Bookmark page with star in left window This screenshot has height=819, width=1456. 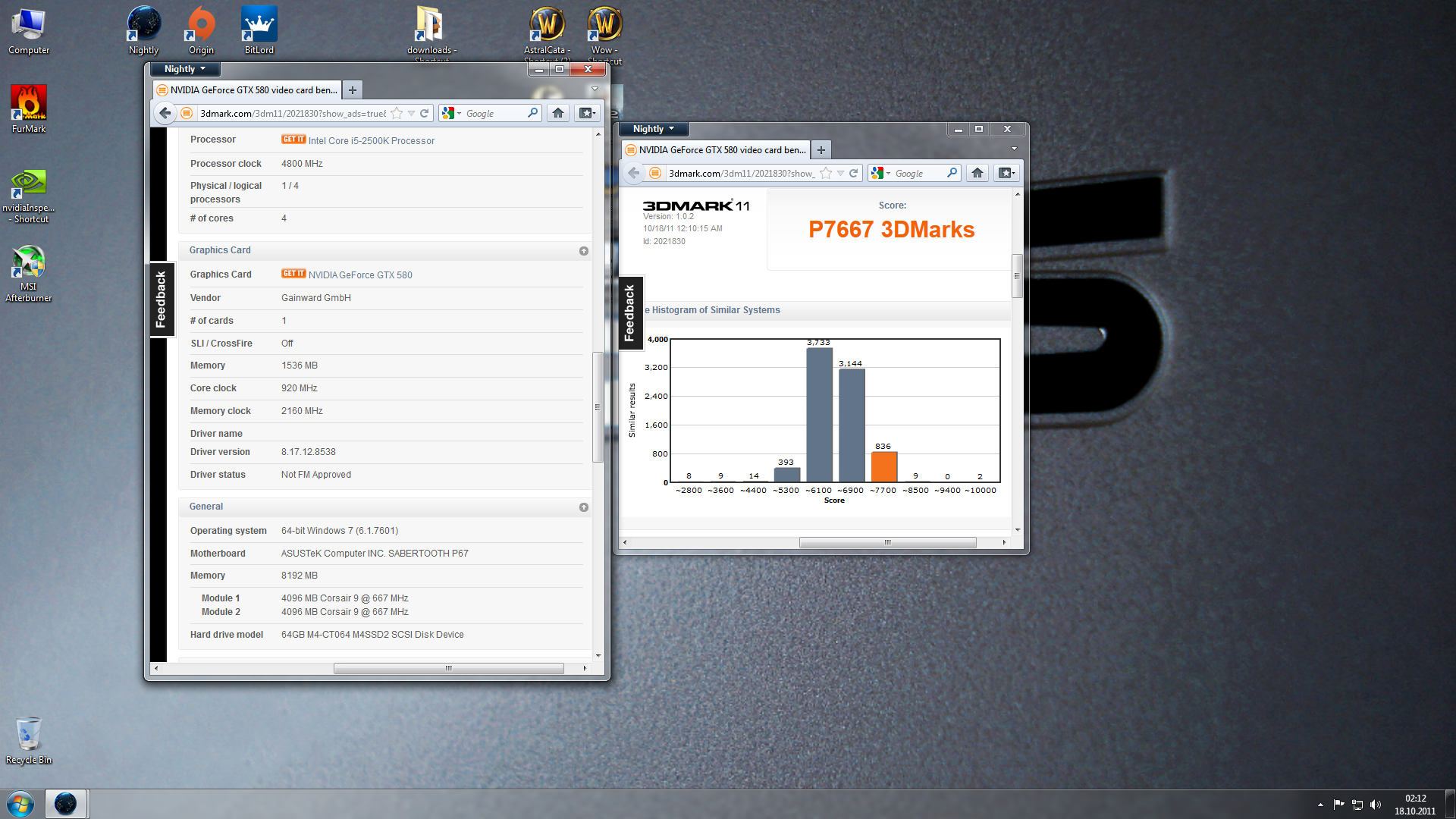tap(397, 113)
